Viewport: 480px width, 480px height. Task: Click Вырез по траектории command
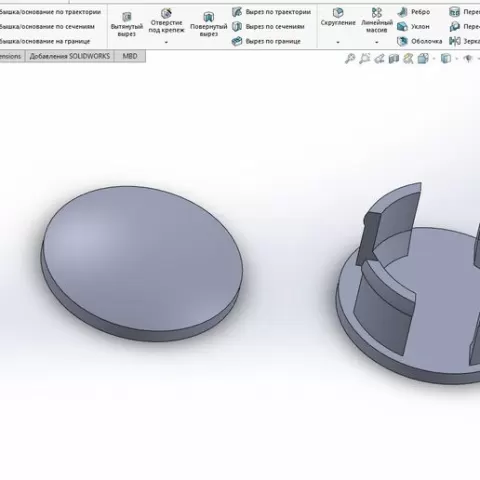coord(271,12)
